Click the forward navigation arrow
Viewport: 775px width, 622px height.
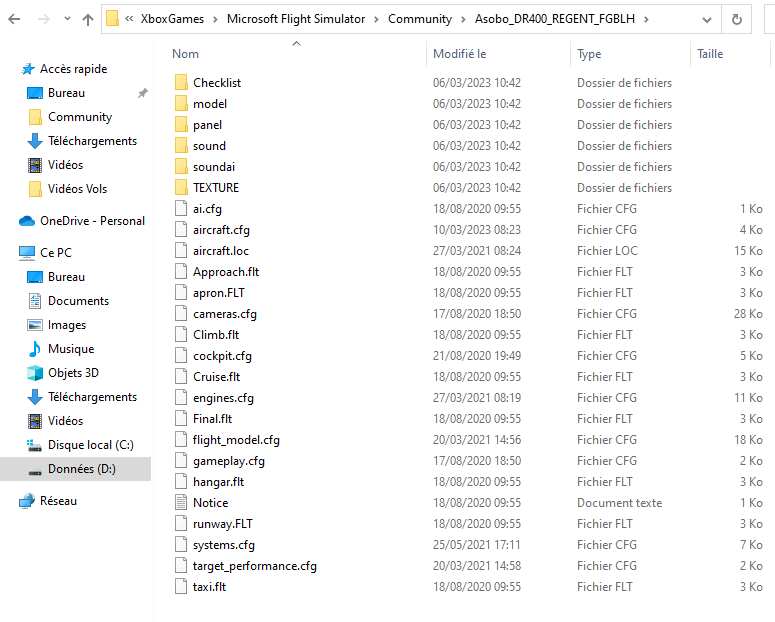[44, 19]
